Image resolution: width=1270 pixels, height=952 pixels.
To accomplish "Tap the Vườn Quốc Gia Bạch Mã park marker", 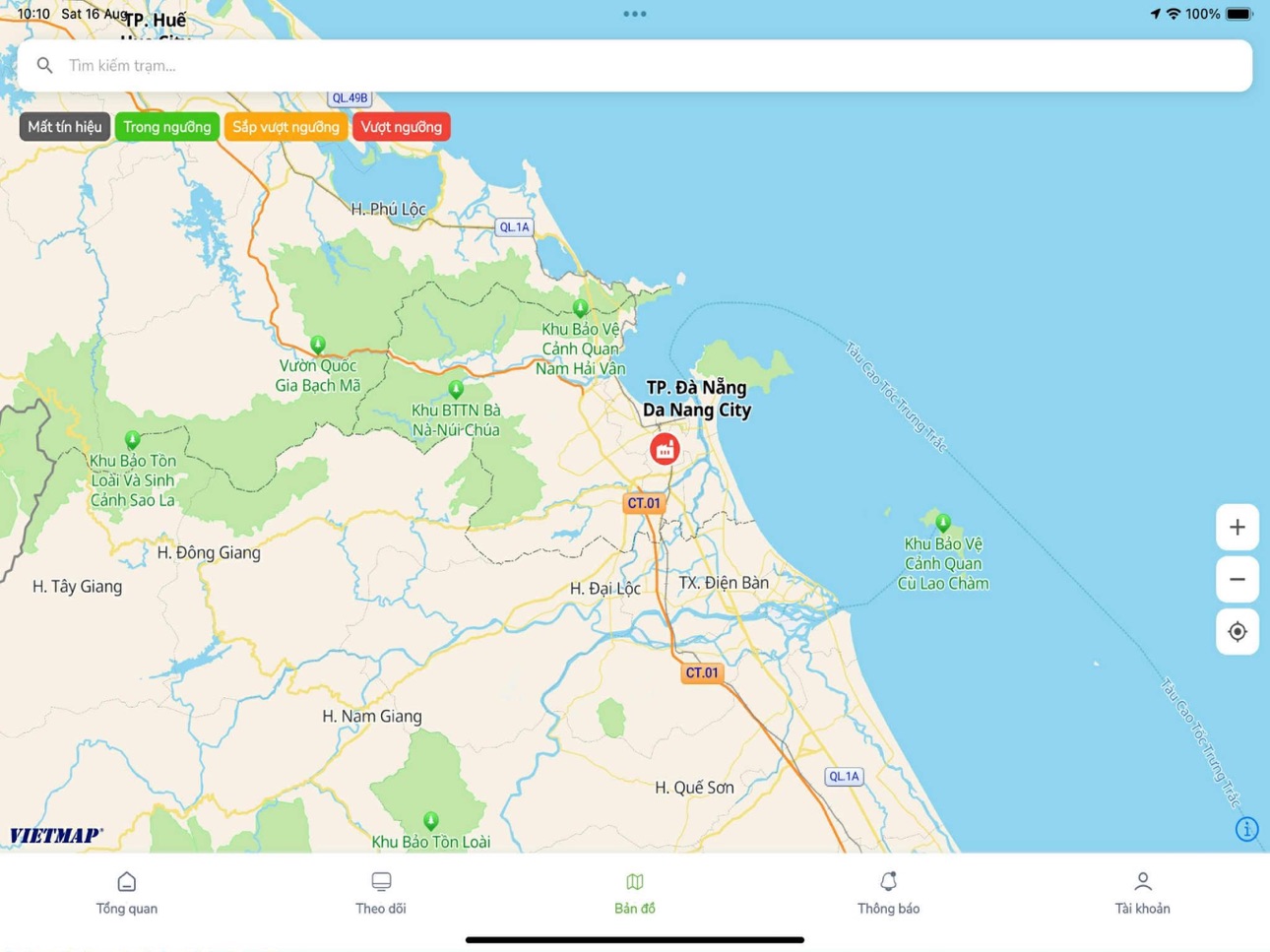I will pyautogui.click(x=318, y=344).
